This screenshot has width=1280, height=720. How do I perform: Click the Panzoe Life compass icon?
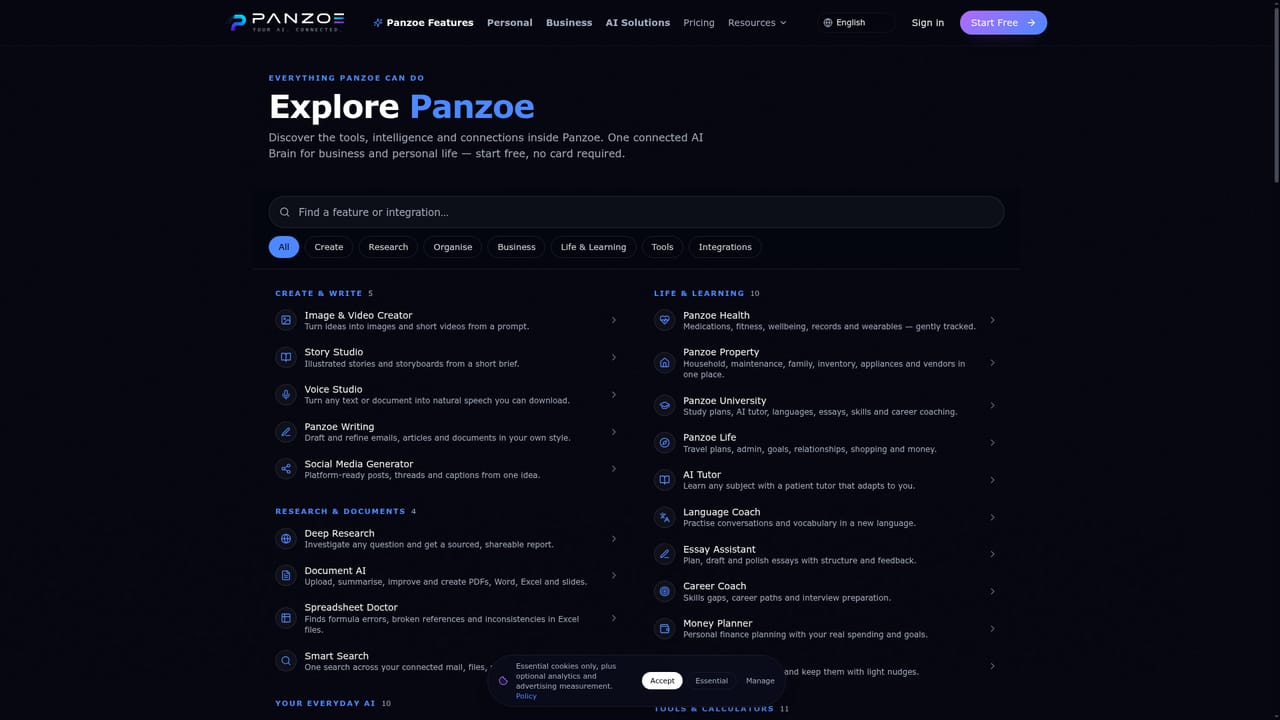pyautogui.click(x=664, y=442)
